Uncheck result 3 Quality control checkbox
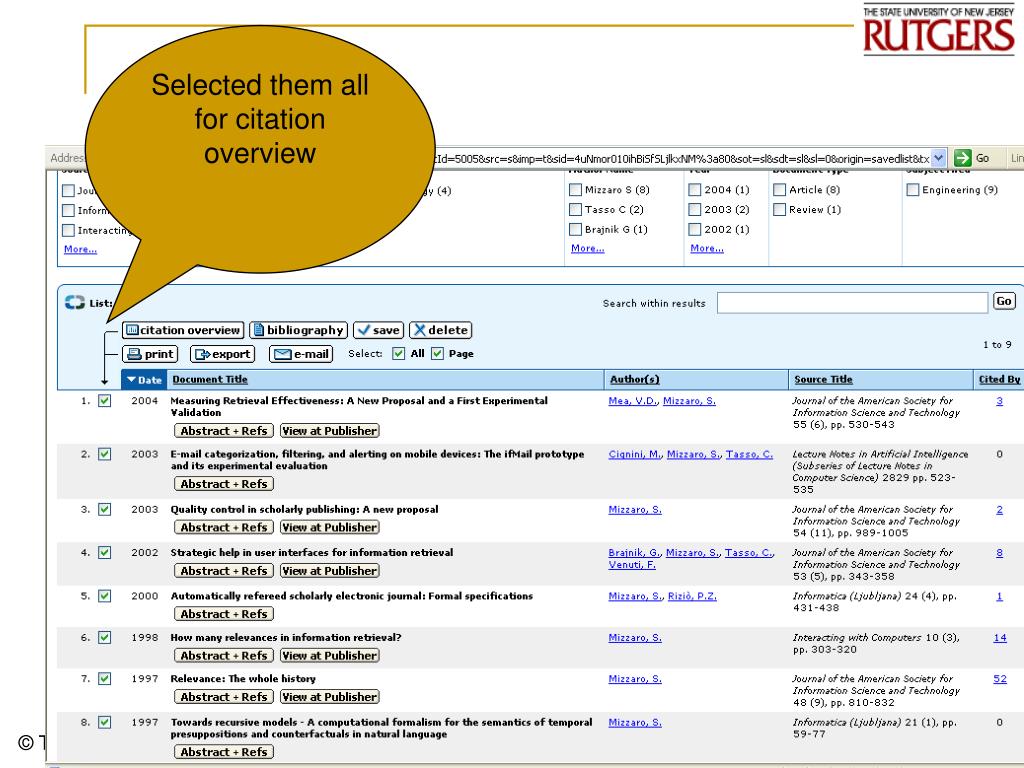Screen dimensions: 1024x768 [104, 509]
